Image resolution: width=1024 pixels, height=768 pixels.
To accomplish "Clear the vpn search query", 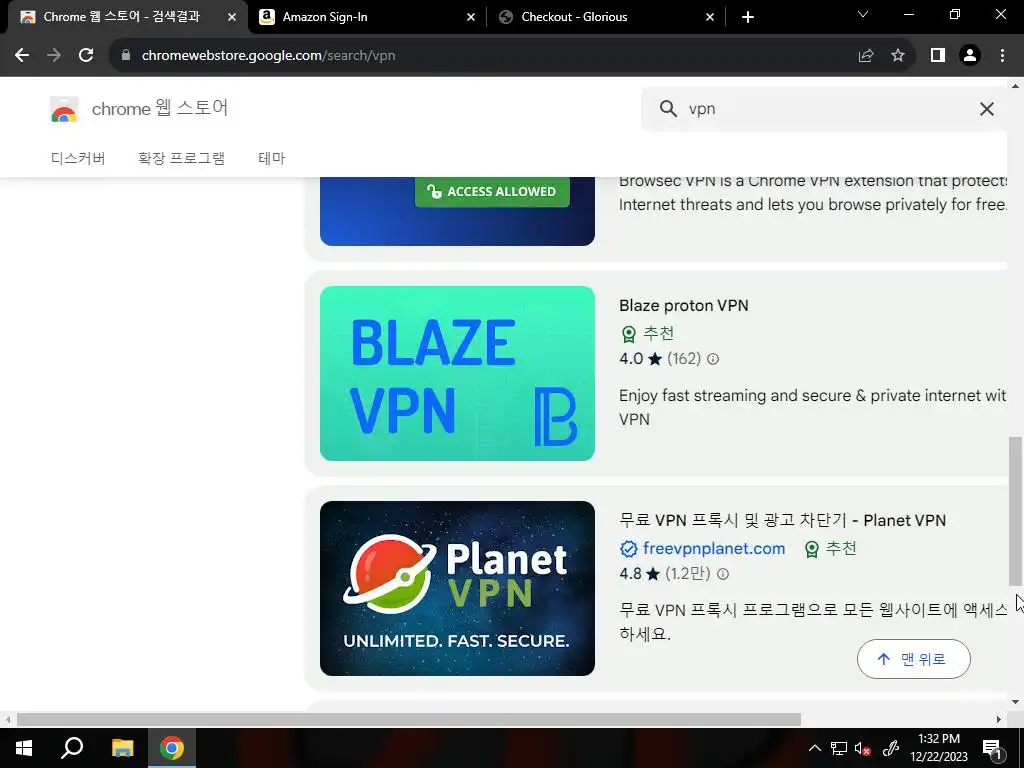I will coord(987,109).
